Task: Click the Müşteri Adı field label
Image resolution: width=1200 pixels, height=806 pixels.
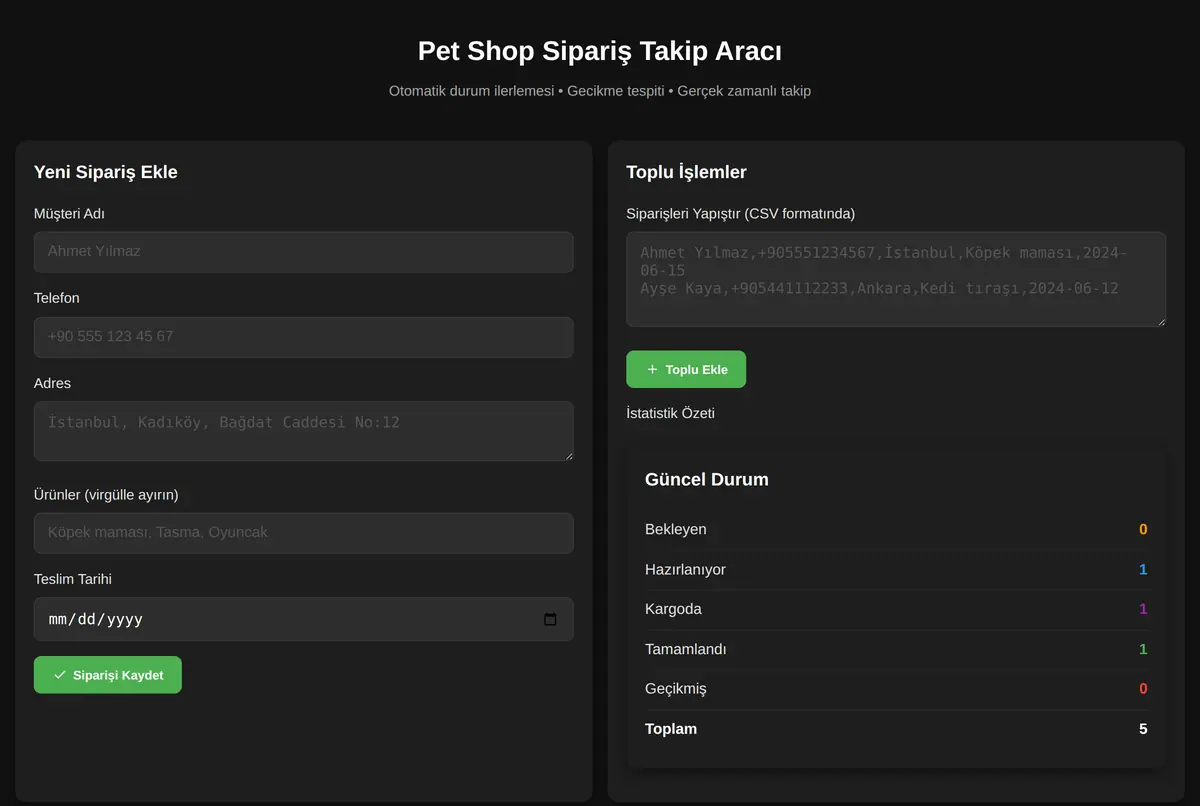Action: 69,213
